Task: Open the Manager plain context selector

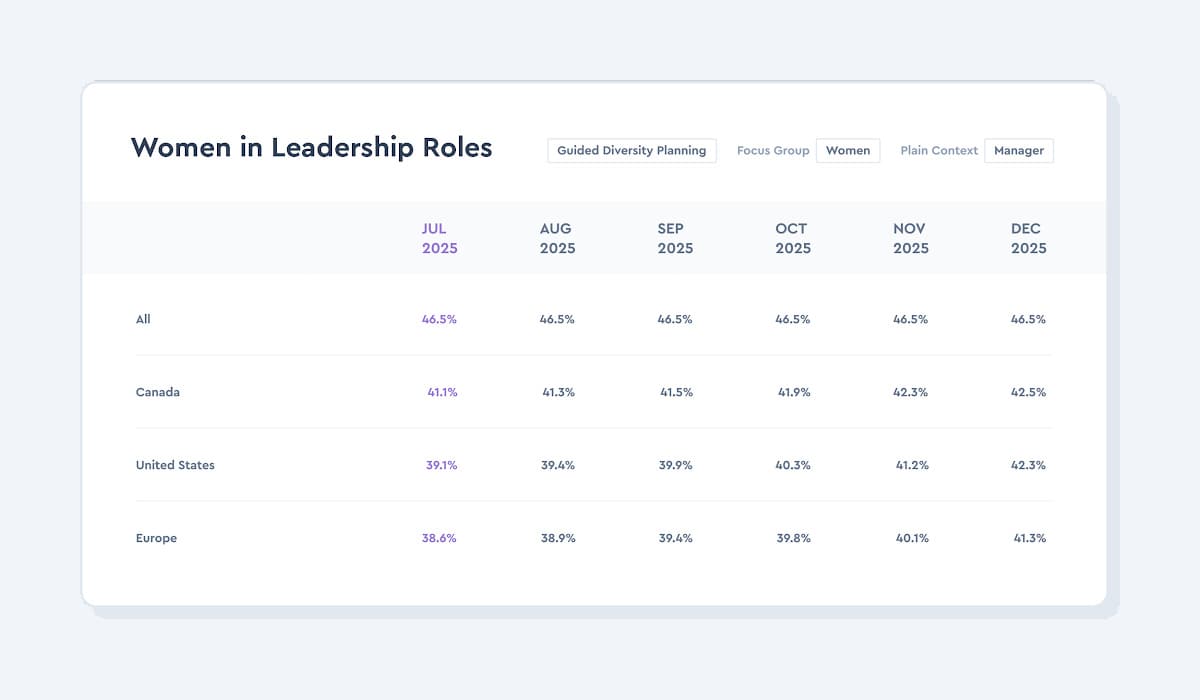Action: (x=1019, y=150)
